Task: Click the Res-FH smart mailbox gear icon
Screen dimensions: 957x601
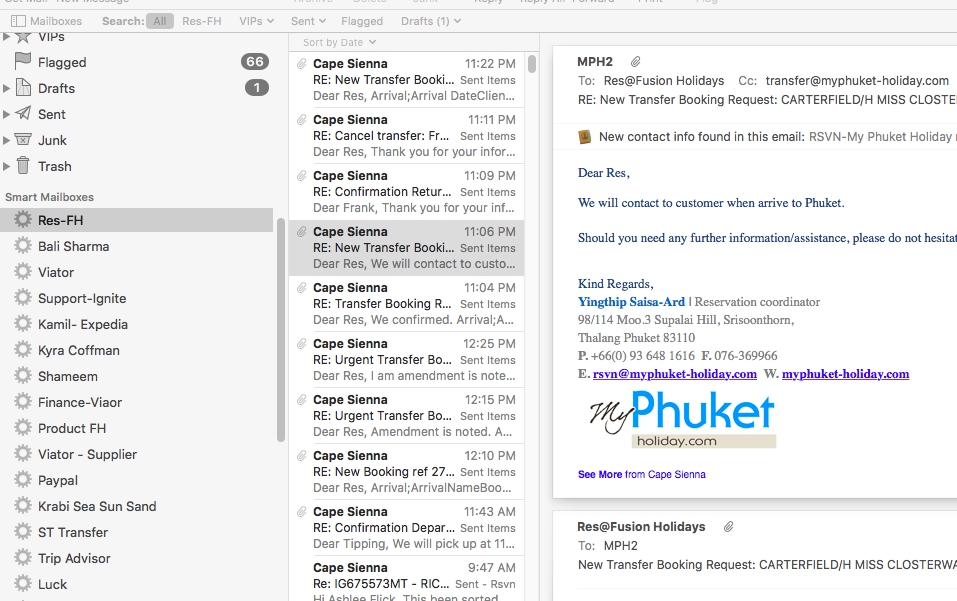Action: 23,220
